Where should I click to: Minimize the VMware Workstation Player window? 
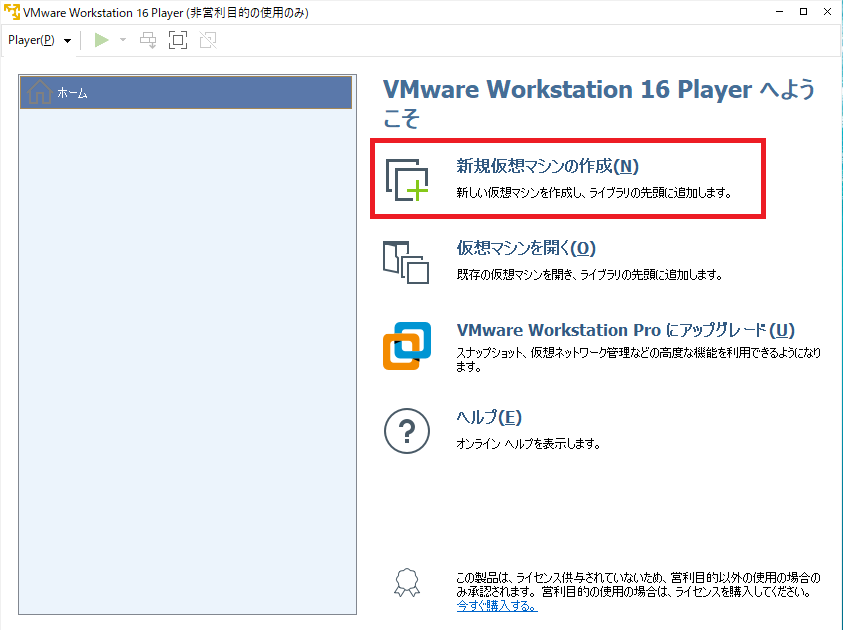click(x=780, y=12)
